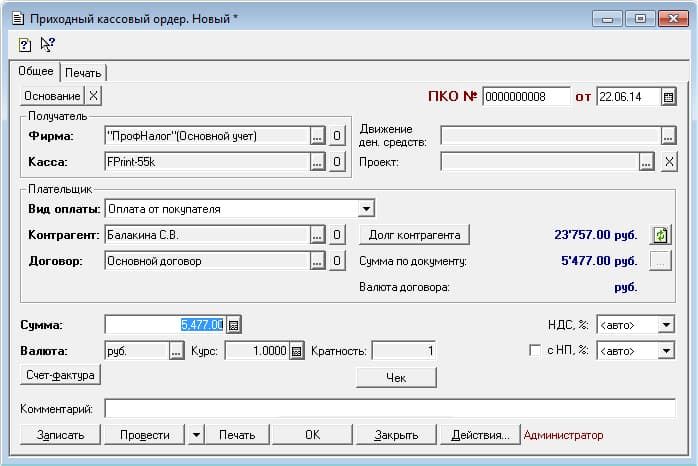Switch to the Печать tab

(83, 73)
